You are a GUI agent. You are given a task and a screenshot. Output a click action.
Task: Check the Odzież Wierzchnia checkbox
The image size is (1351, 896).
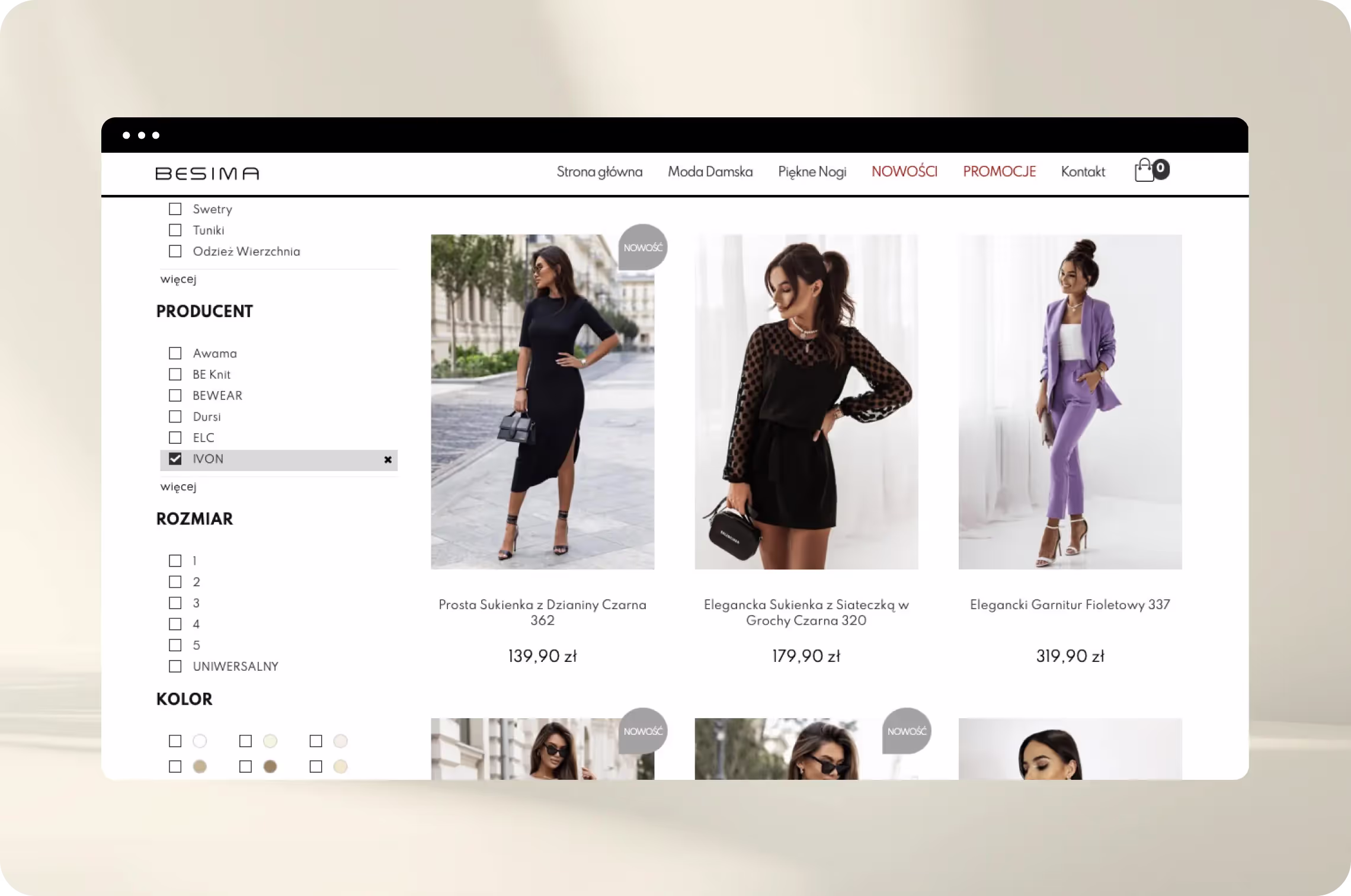click(175, 251)
